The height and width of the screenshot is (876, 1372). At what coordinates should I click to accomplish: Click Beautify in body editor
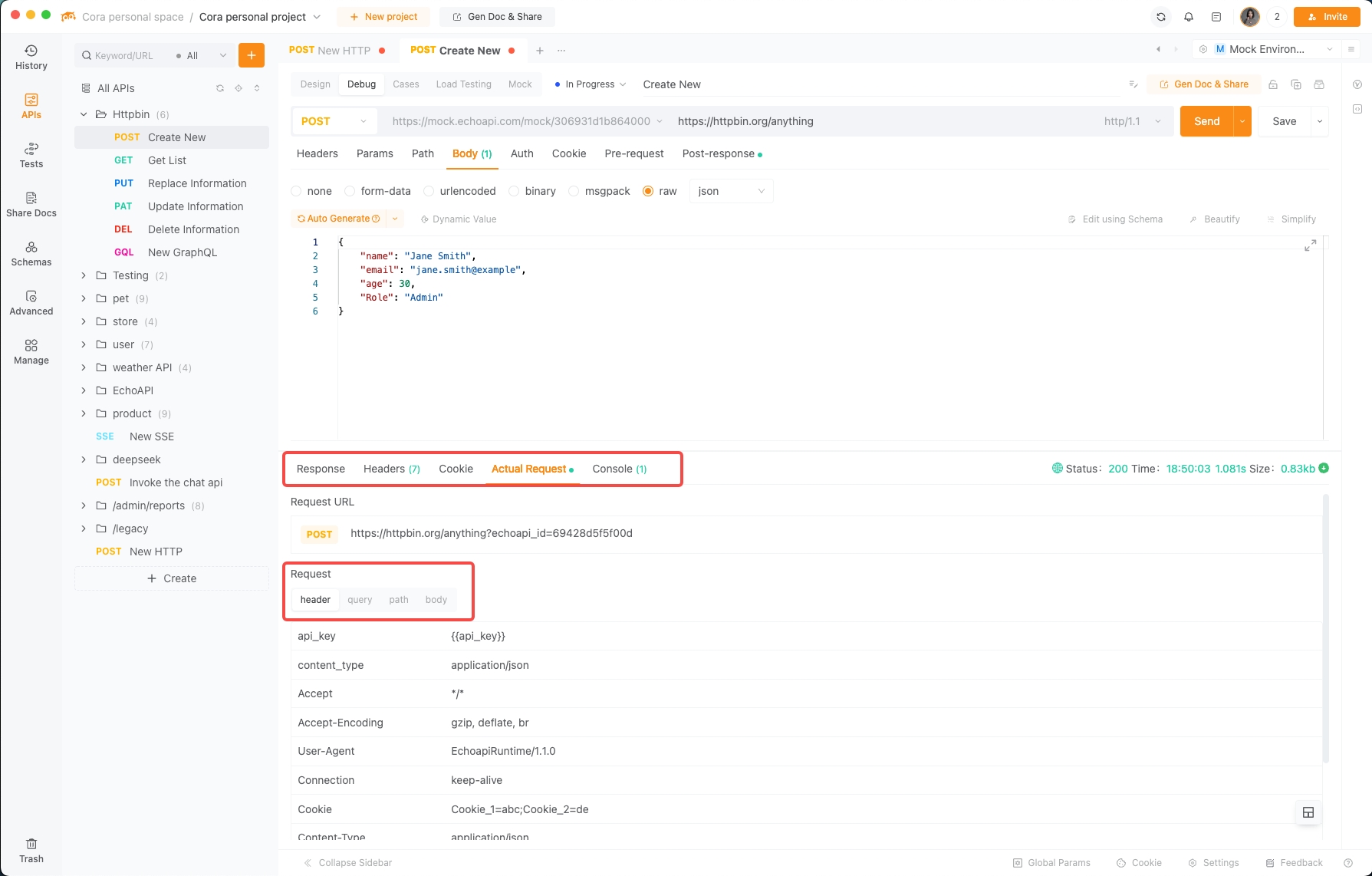pyautogui.click(x=1214, y=219)
